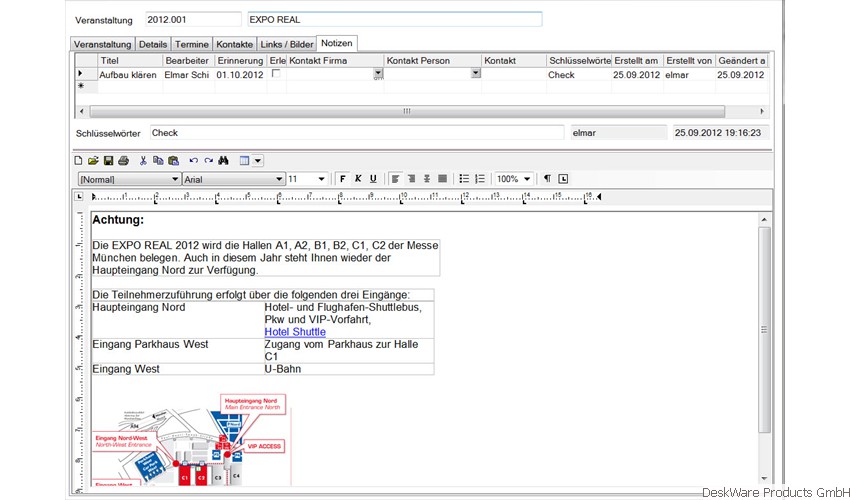Switch to the Veranstaltung tab
Screen dimensions: 850x500
click(102, 44)
